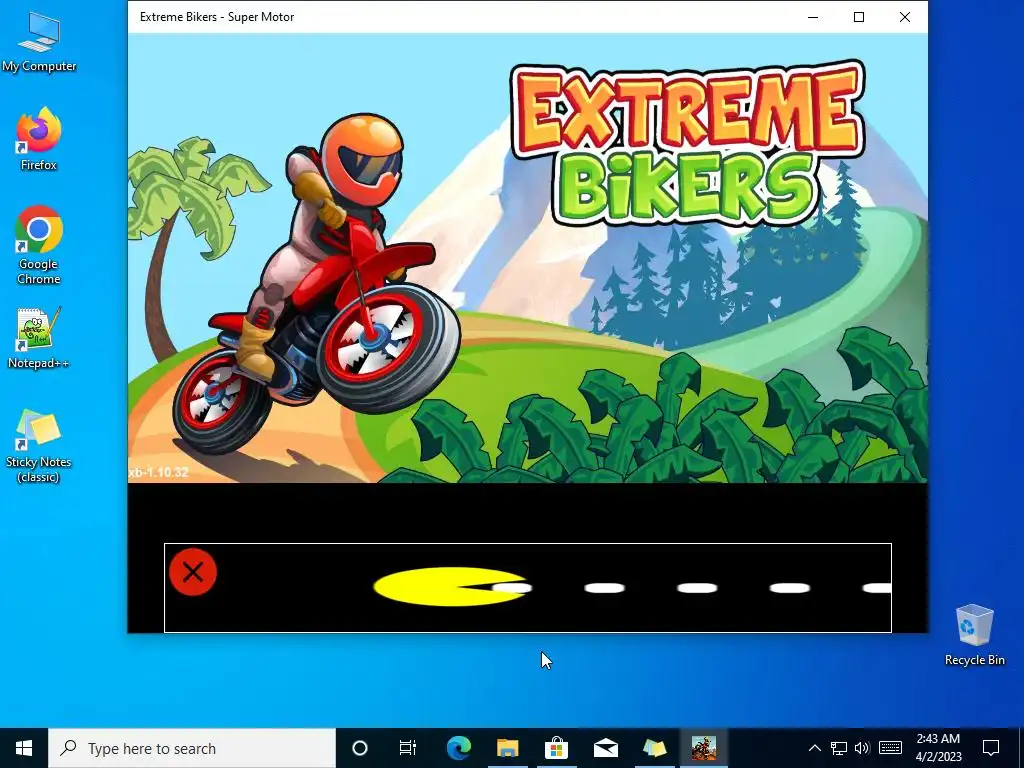The image size is (1024, 768).
Task: Open sticky notes taskbar app
Action: tap(654, 748)
